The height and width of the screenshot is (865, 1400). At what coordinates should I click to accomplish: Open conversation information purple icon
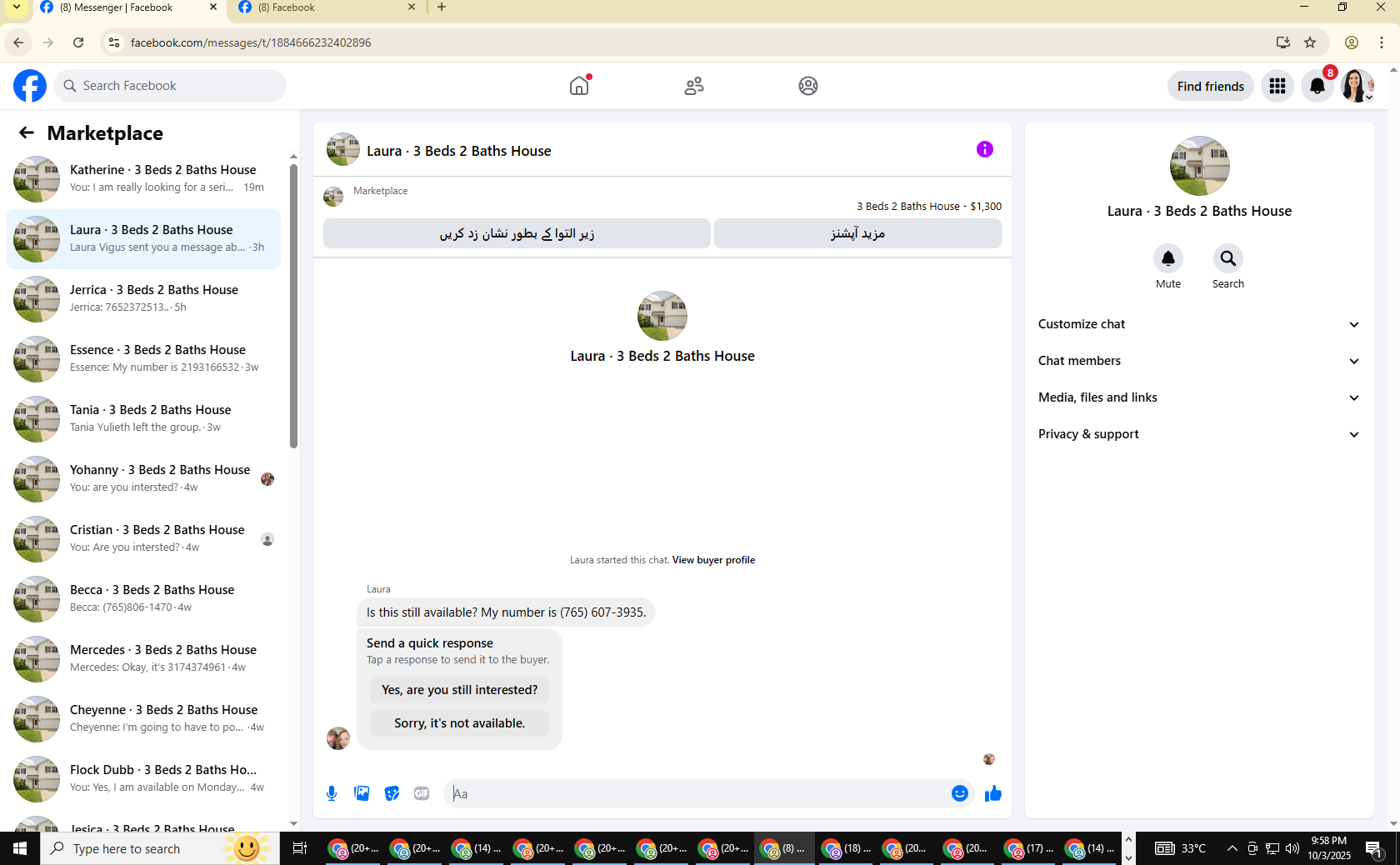[985, 149]
